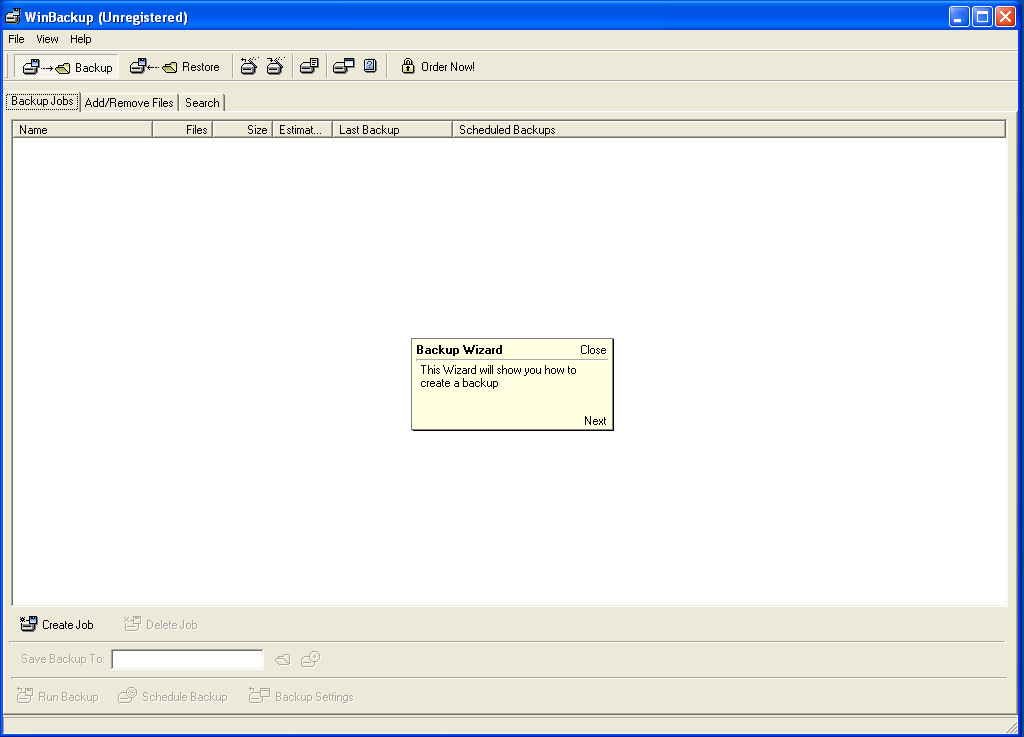Click the Last Backup column header
This screenshot has width=1024, height=737.
392,129
